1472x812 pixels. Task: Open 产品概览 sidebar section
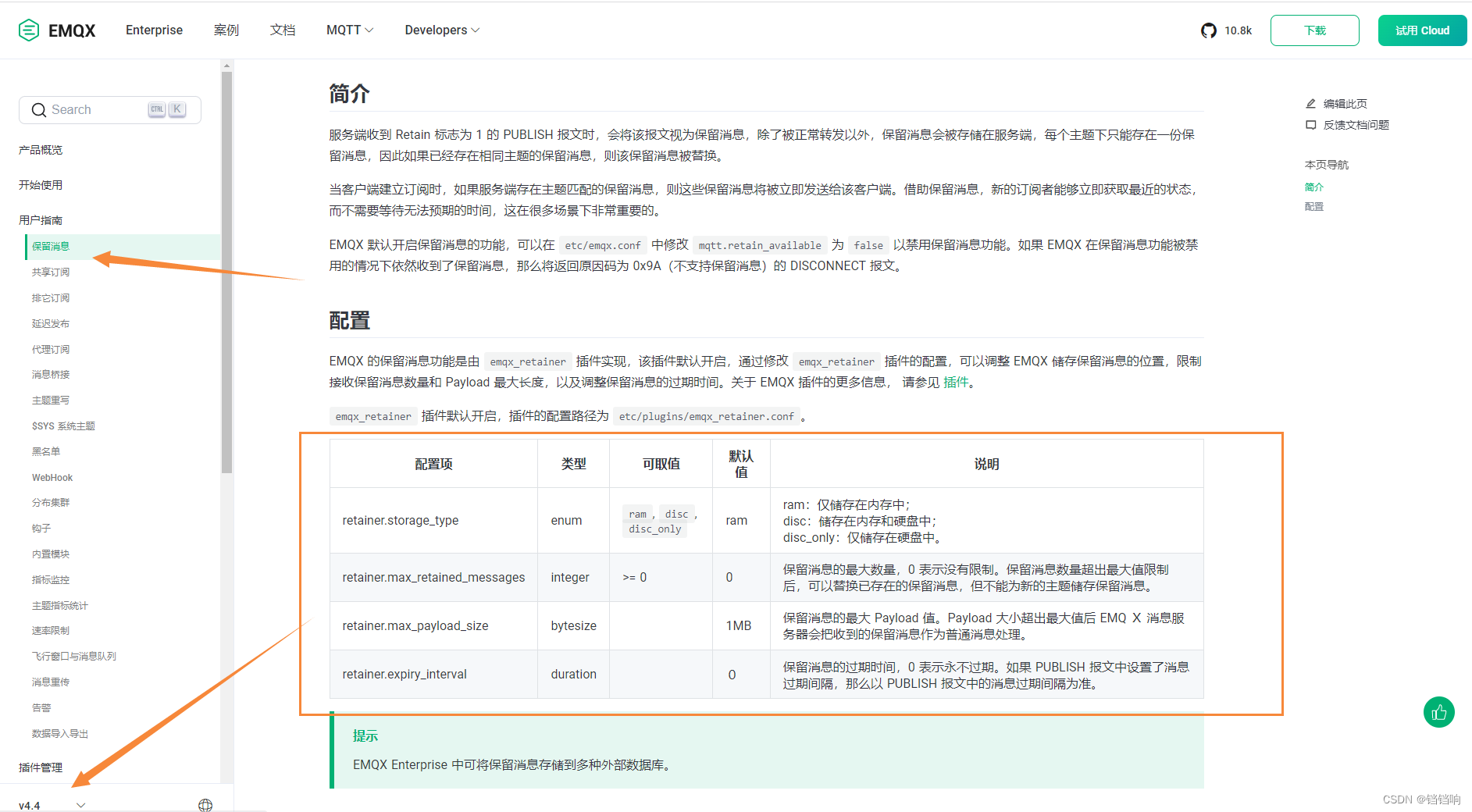(x=41, y=150)
